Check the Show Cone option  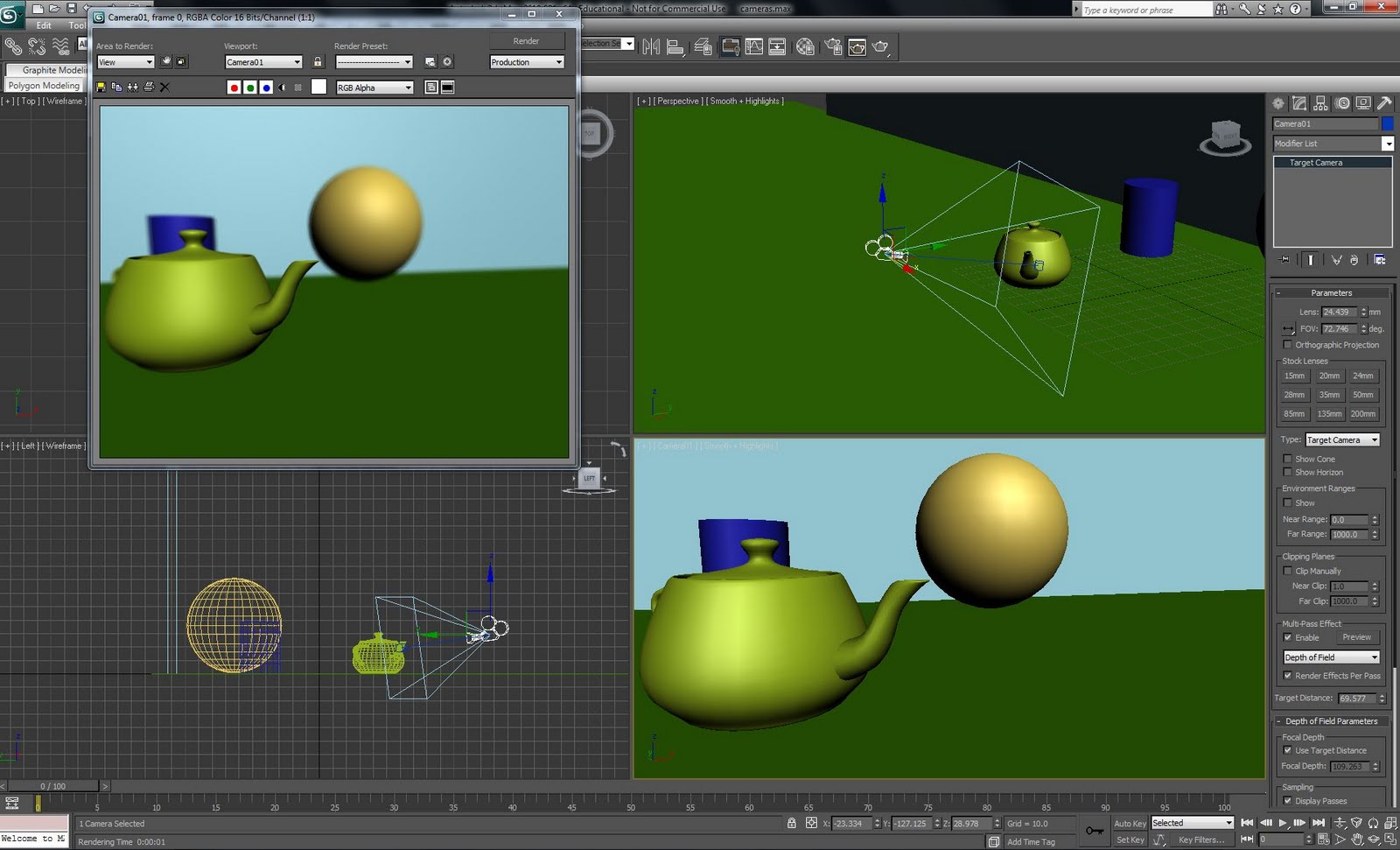[x=1287, y=458]
